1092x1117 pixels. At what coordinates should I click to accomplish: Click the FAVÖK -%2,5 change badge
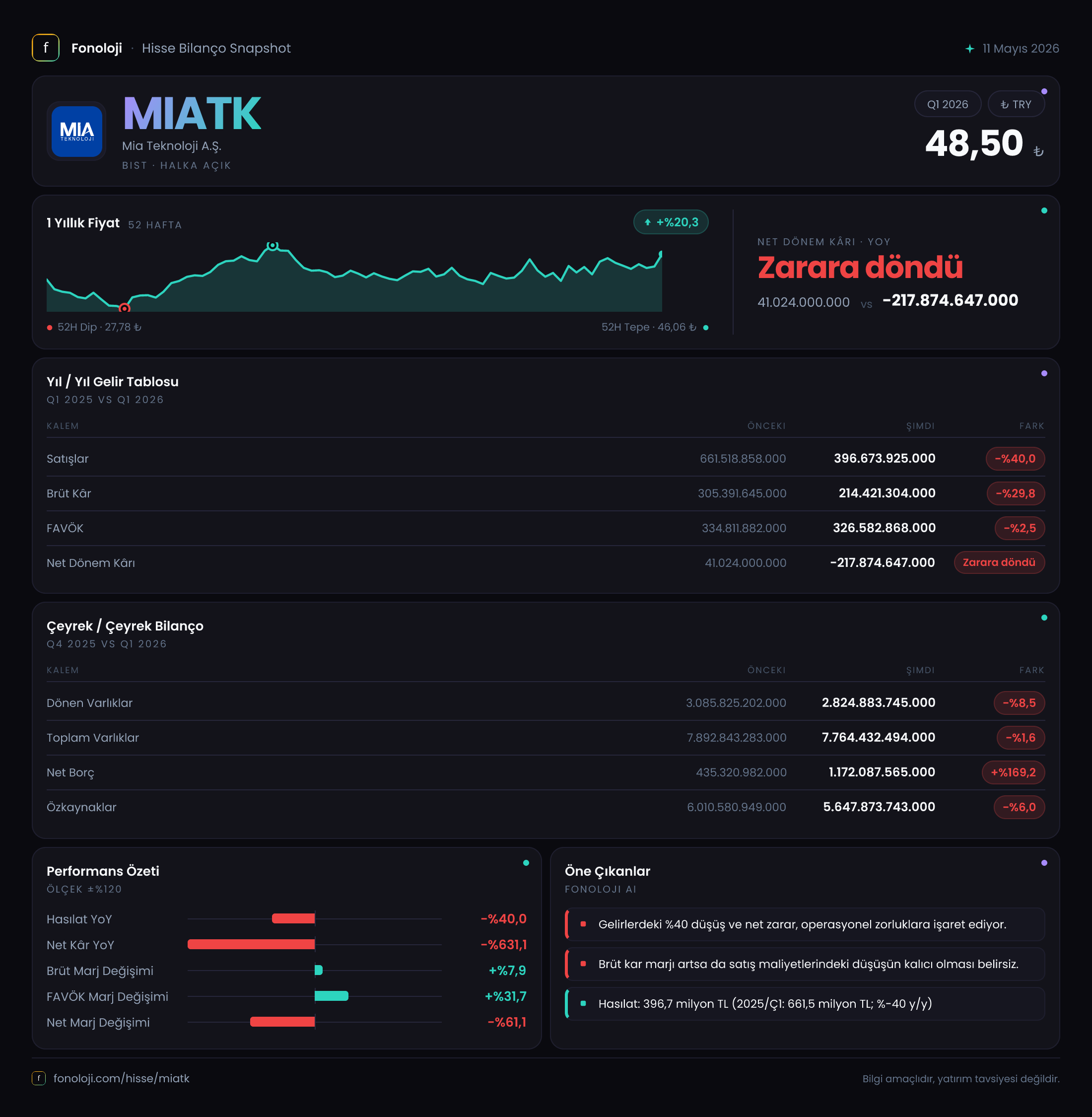1020,528
